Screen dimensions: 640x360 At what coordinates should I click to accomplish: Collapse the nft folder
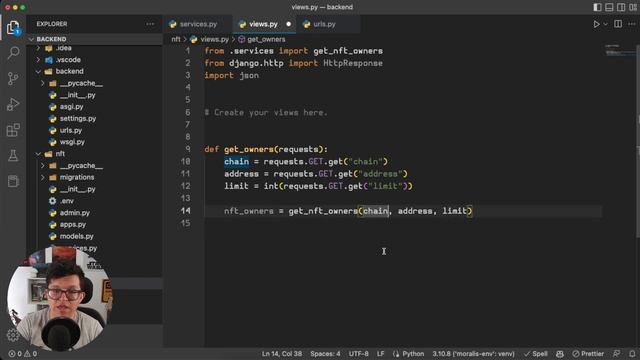tap(60, 153)
